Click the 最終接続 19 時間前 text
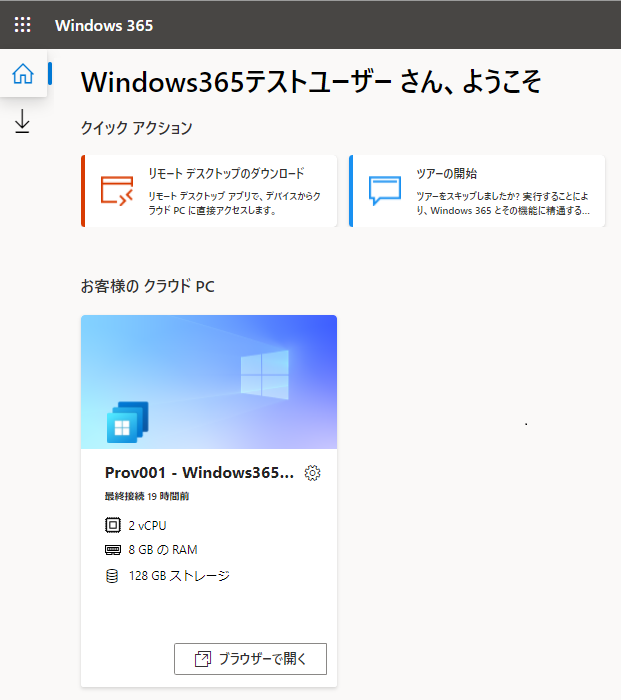Screen dimensions: 621x700 click(147, 496)
